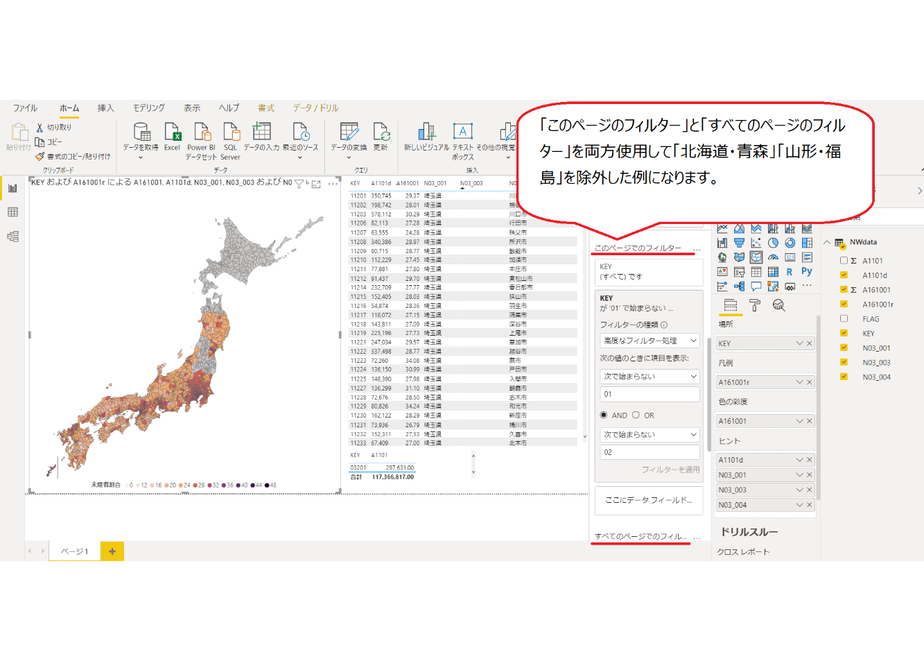Open the dropdown arrow on A161001r legend field
Image resolution: width=924 pixels, height=660 pixels.
pyautogui.click(x=799, y=382)
